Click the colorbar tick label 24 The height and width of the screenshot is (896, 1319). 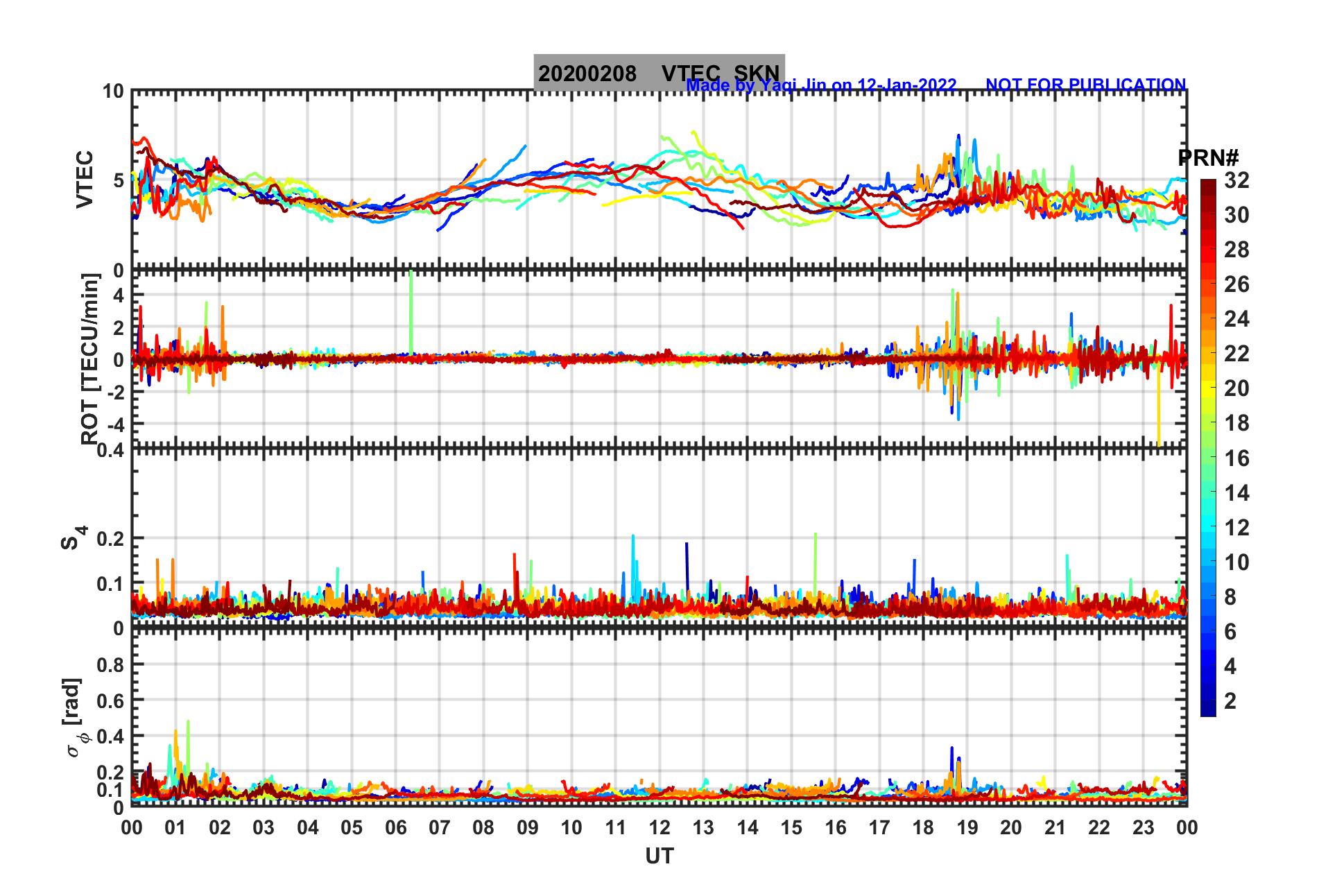click(x=1236, y=319)
